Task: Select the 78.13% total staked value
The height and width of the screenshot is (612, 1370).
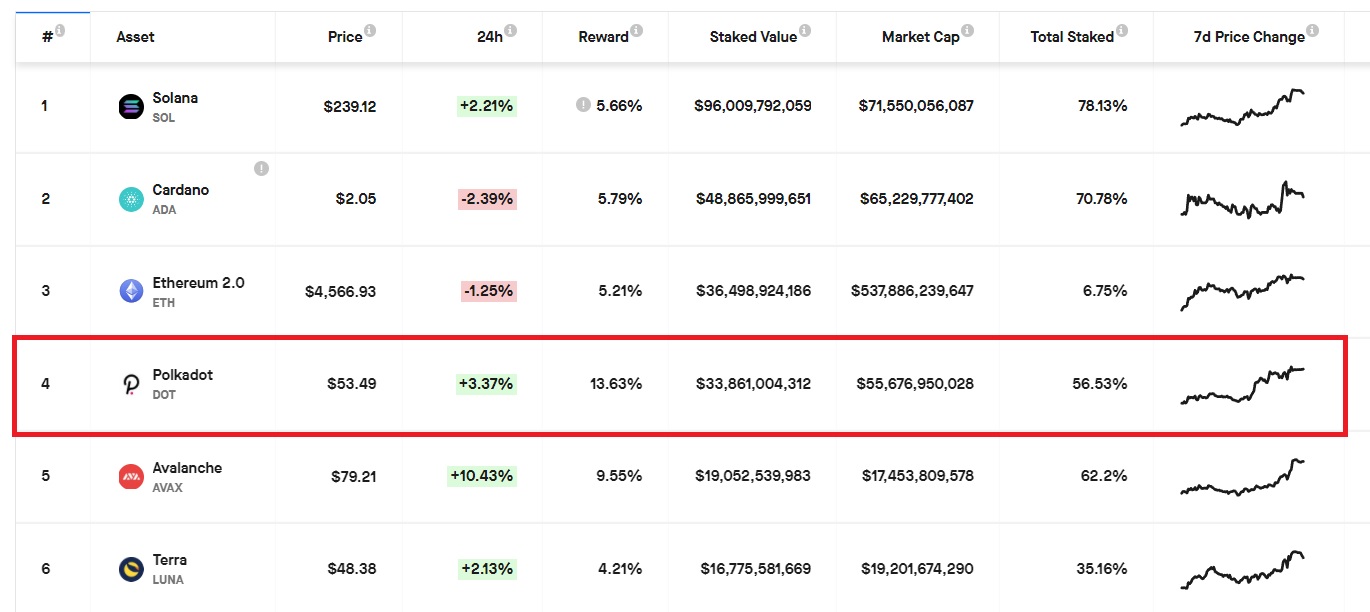Action: click(1101, 106)
